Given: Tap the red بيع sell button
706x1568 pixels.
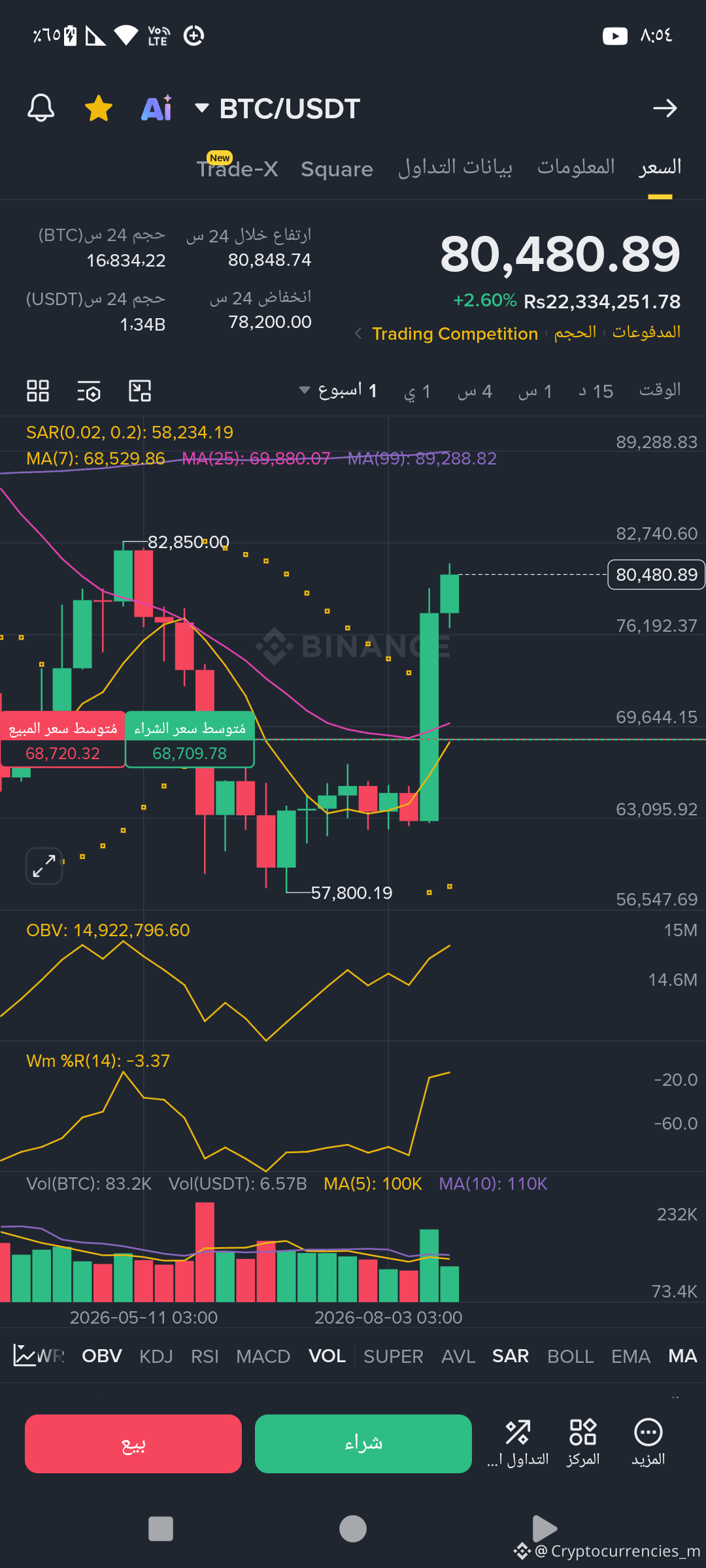Looking at the screenshot, I should (x=133, y=1444).
